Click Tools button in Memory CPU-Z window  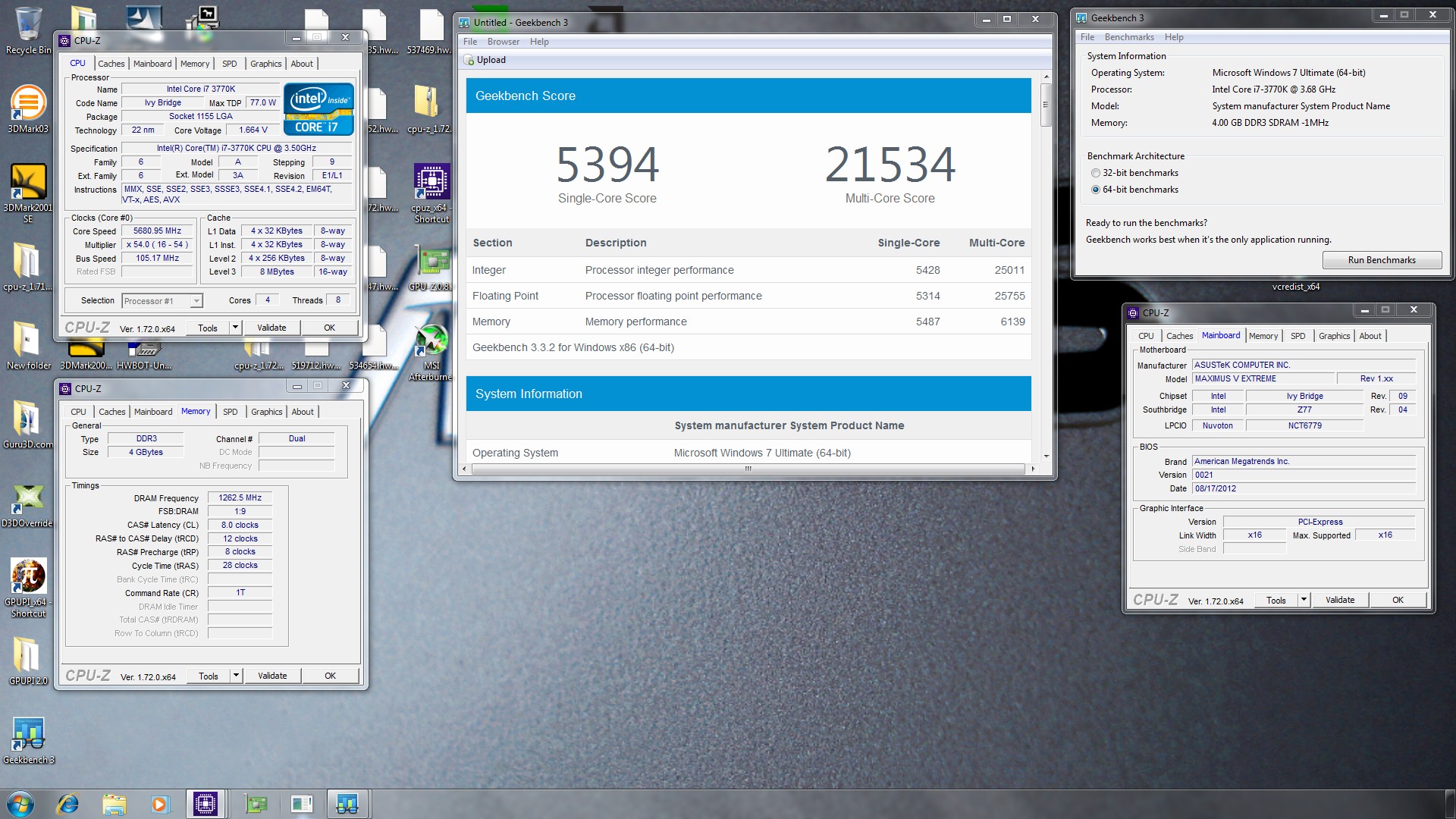pyautogui.click(x=209, y=676)
